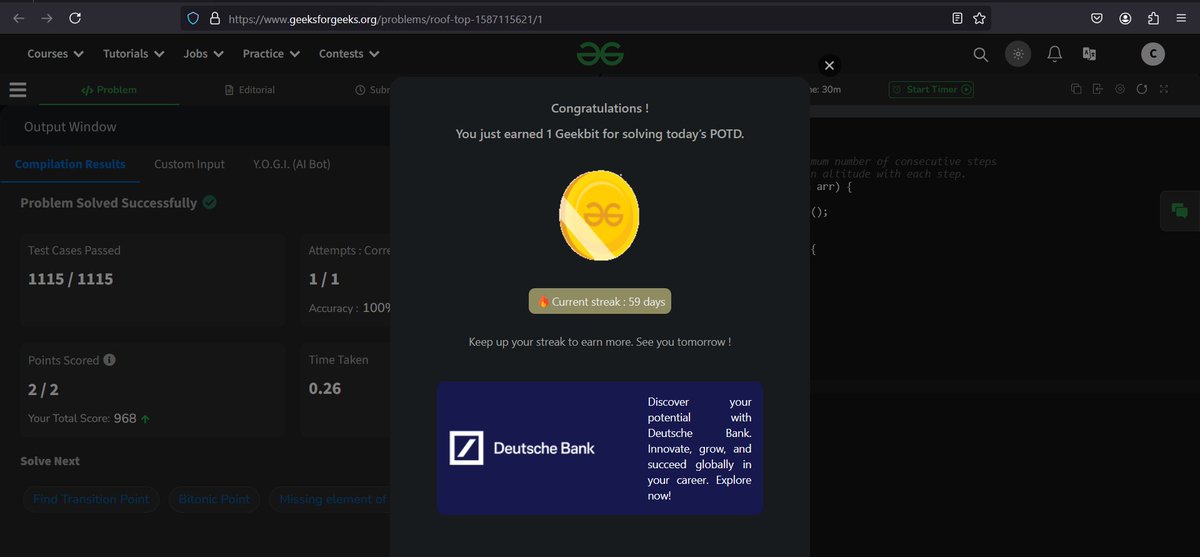Open the Compilation Results tab
This screenshot has width=1200, height=557.
(70, 164)
